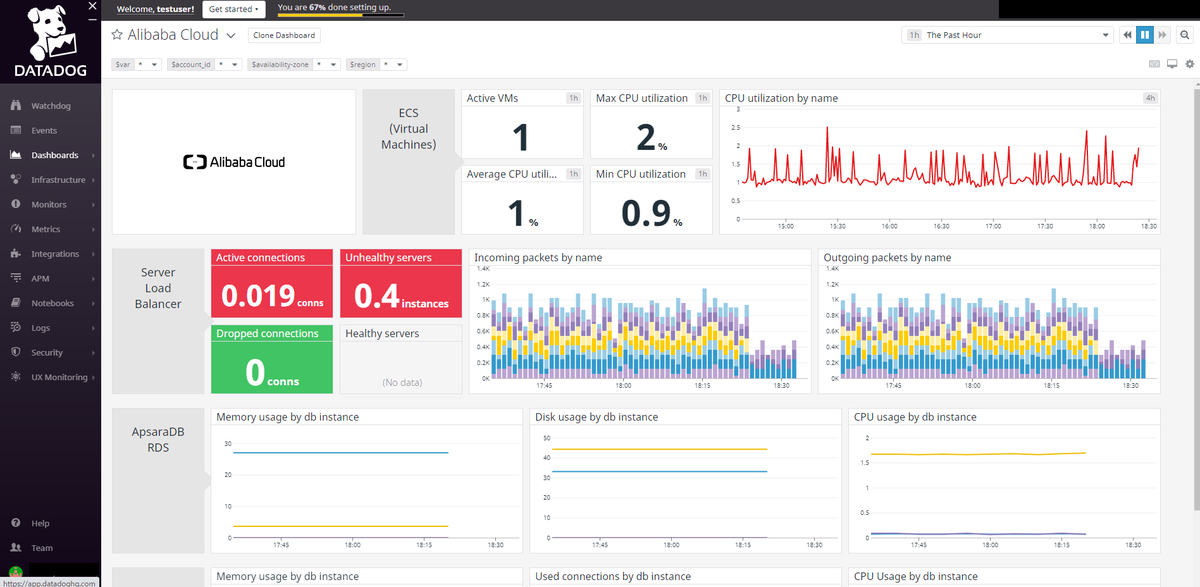Click the UX Monitoring icon
Screen dimensions: 1200x587
(15, 377)
